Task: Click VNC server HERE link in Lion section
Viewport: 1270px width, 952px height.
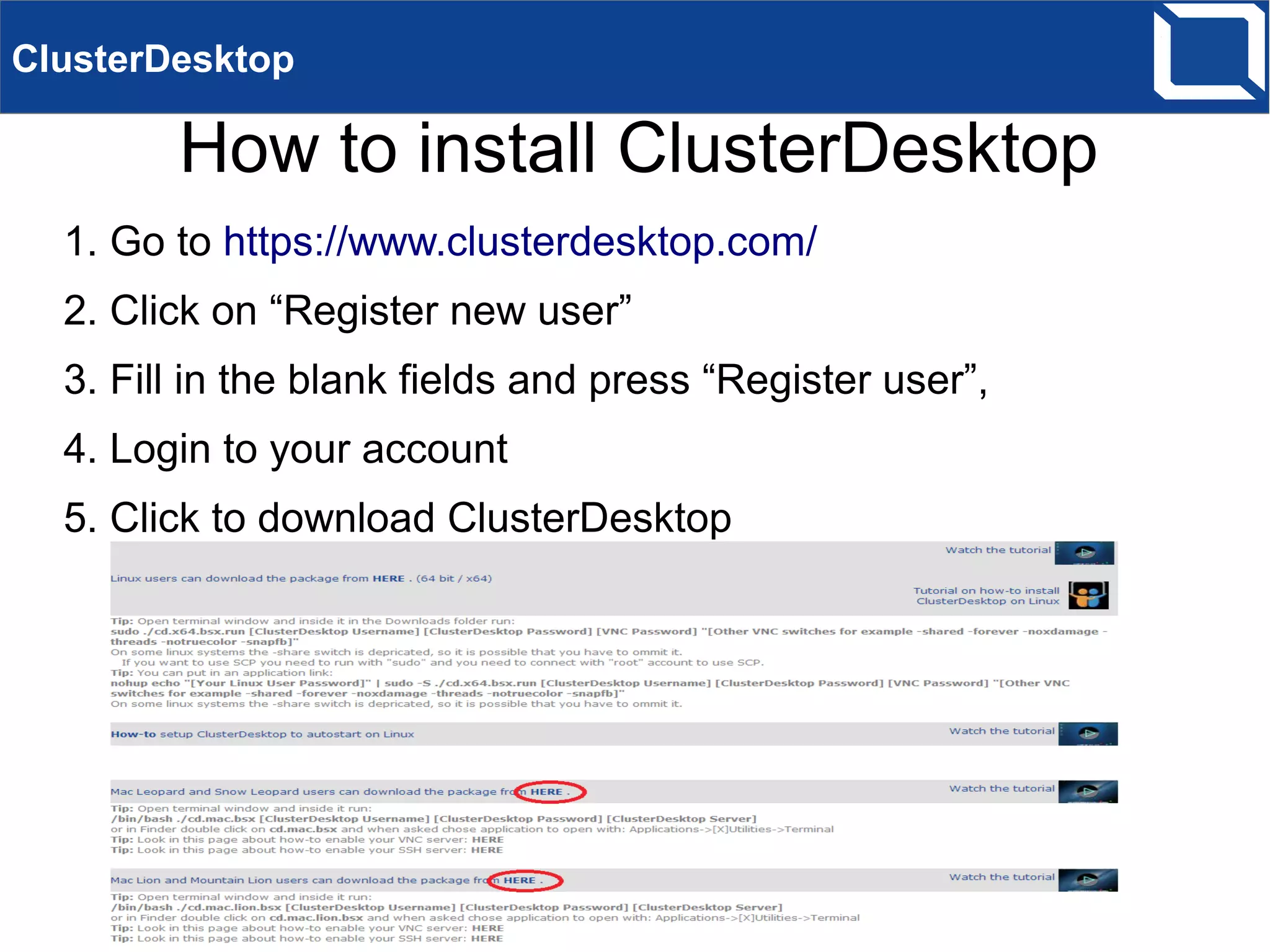Action: (x=487, y=928)
